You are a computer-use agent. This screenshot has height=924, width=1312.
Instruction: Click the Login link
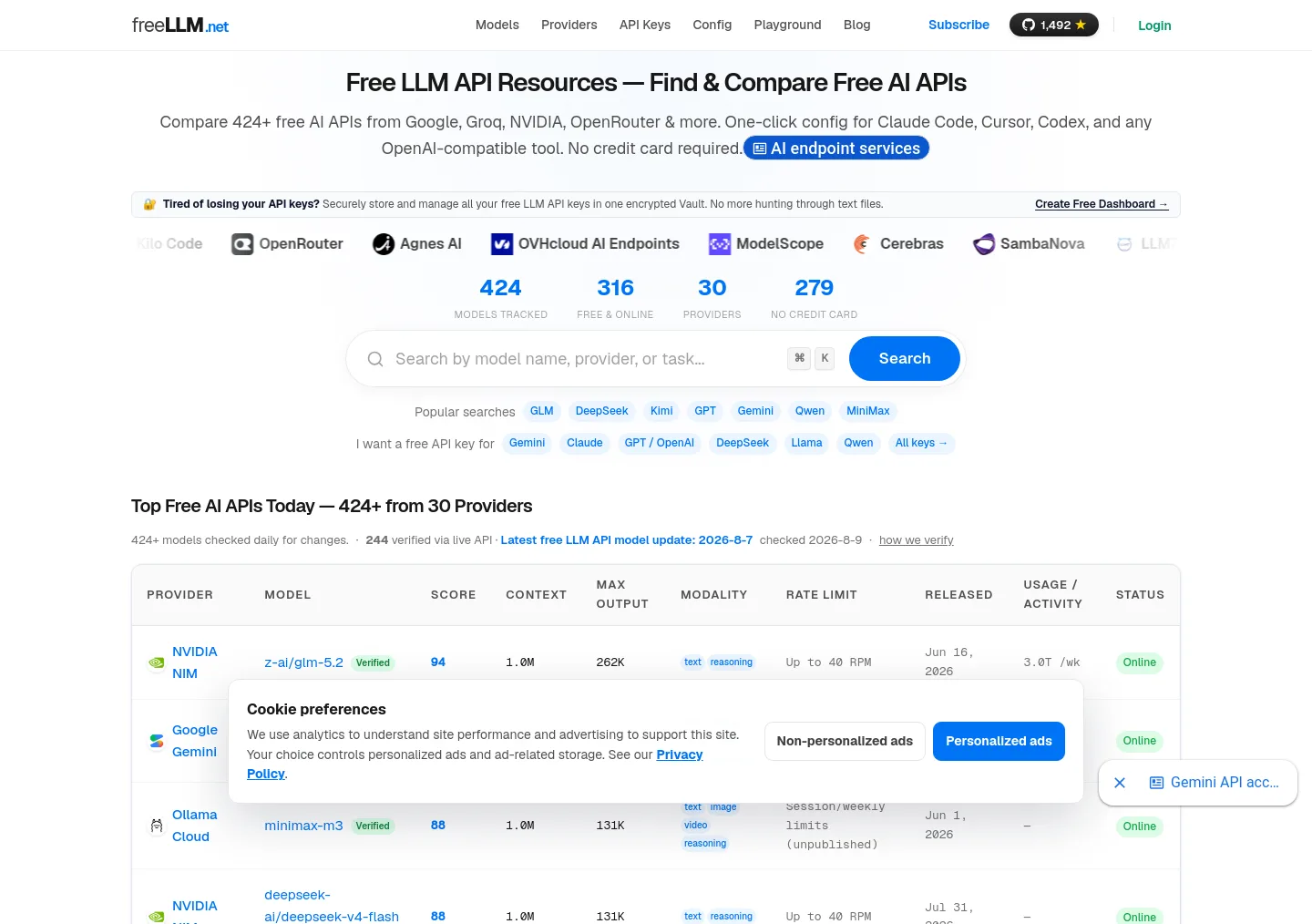1154,26
